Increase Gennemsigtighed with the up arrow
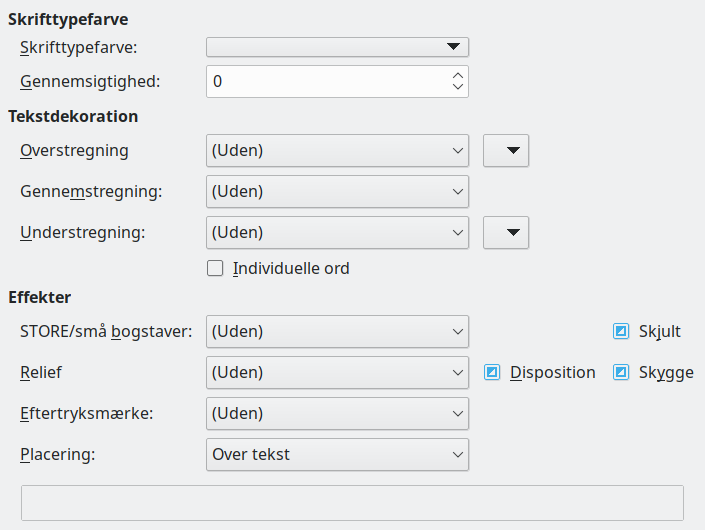Viewport: 705px width, 530px height. [x=458, y=75]
